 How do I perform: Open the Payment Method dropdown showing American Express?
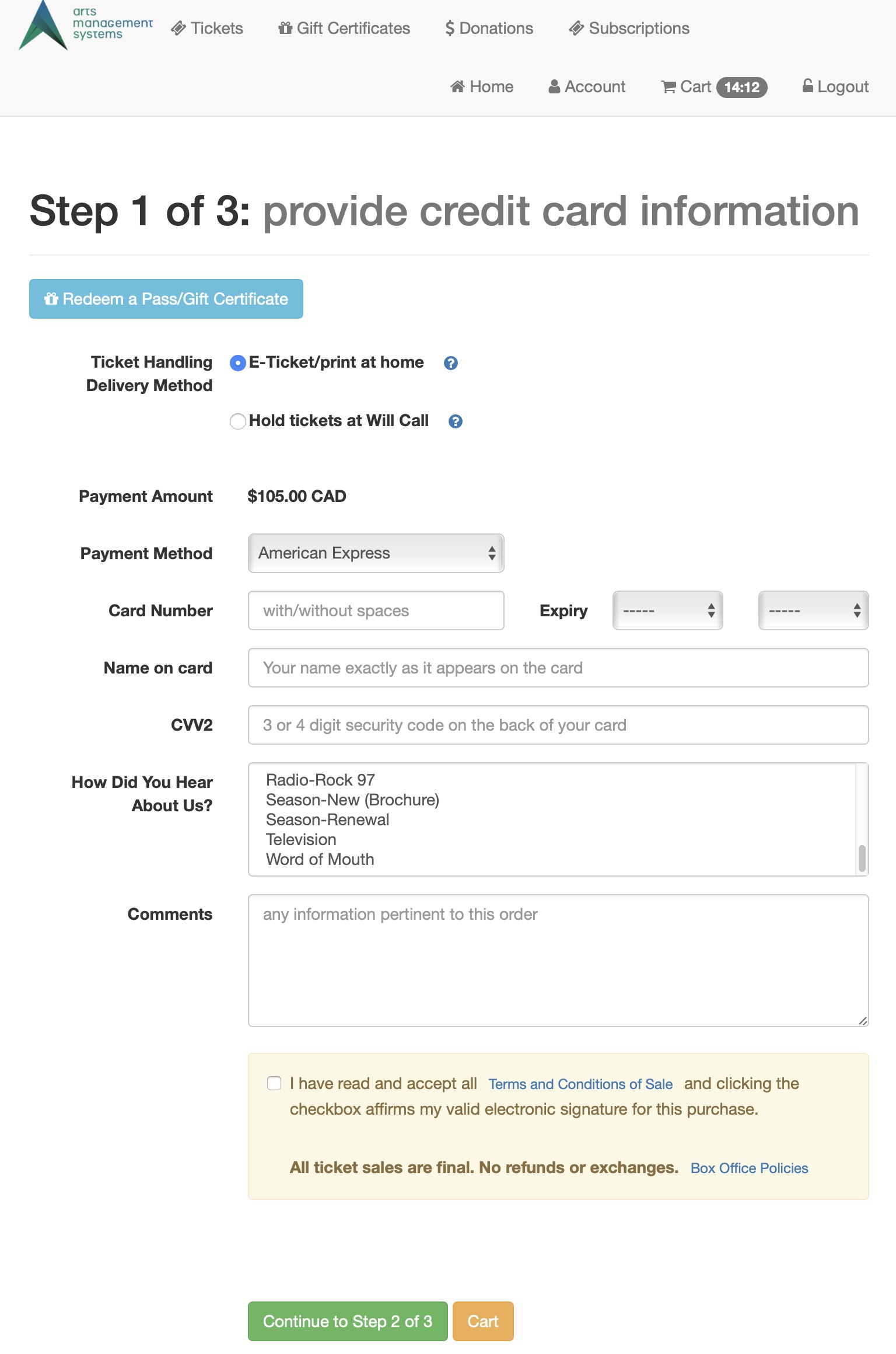tap(376, 553)
